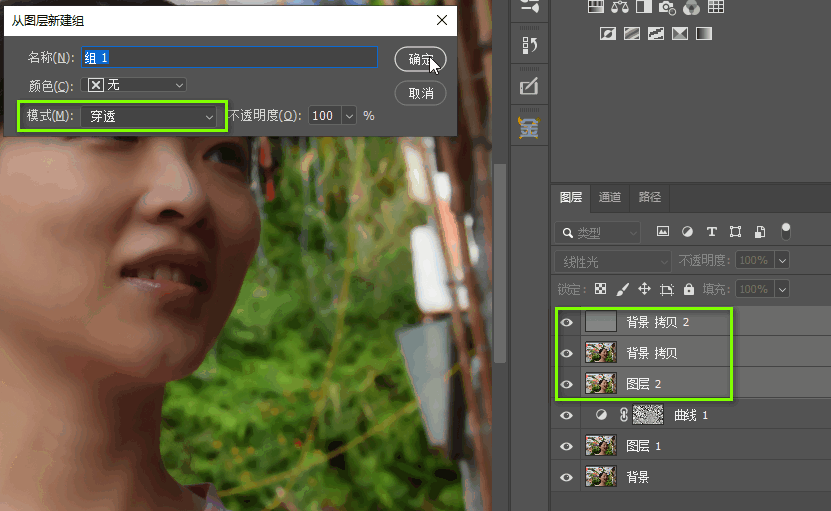
Task: Click layers panel 不透明度 100% field
Action: (755, 260)
